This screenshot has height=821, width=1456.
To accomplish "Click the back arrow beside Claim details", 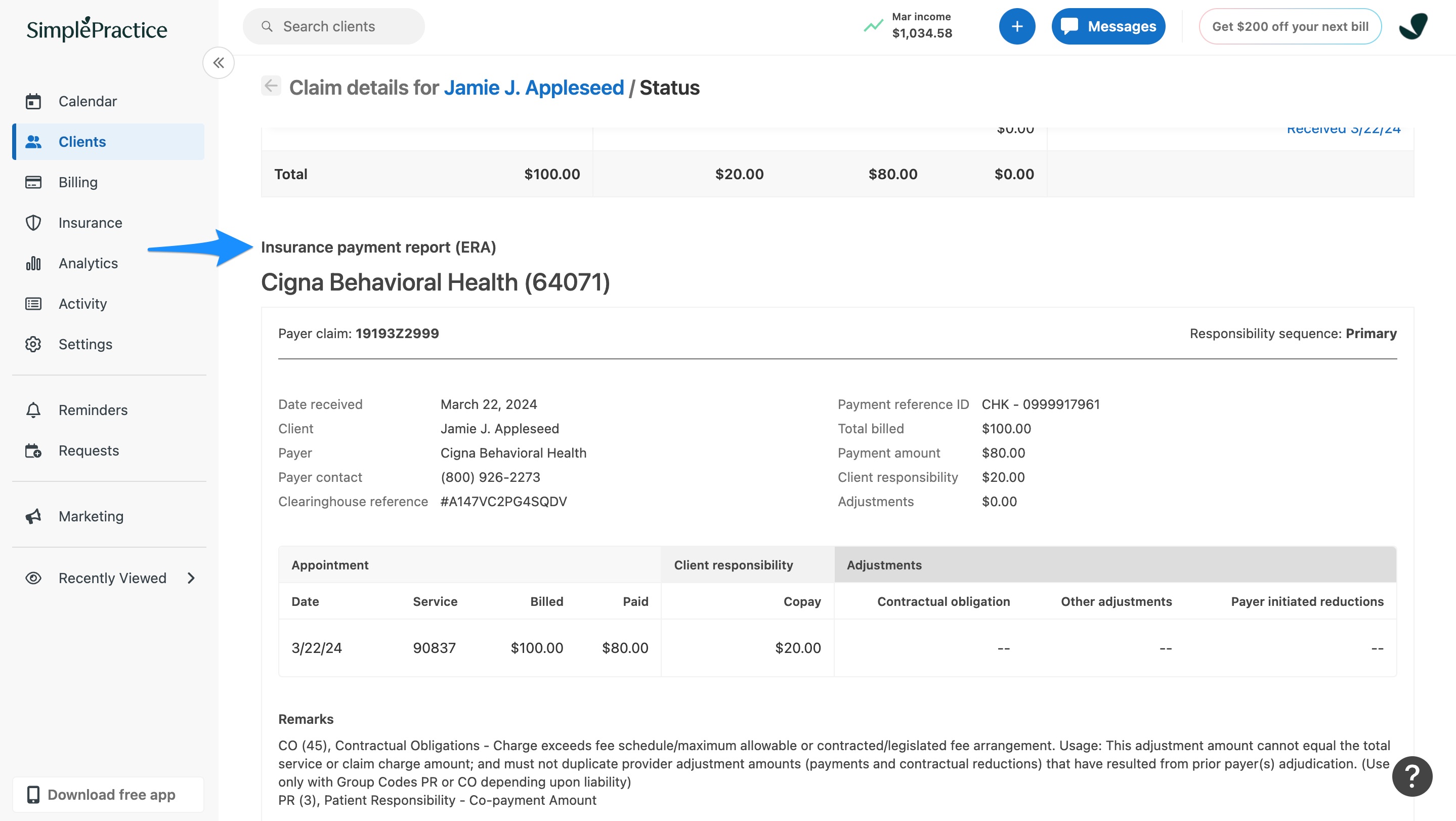I will [271, 86].
